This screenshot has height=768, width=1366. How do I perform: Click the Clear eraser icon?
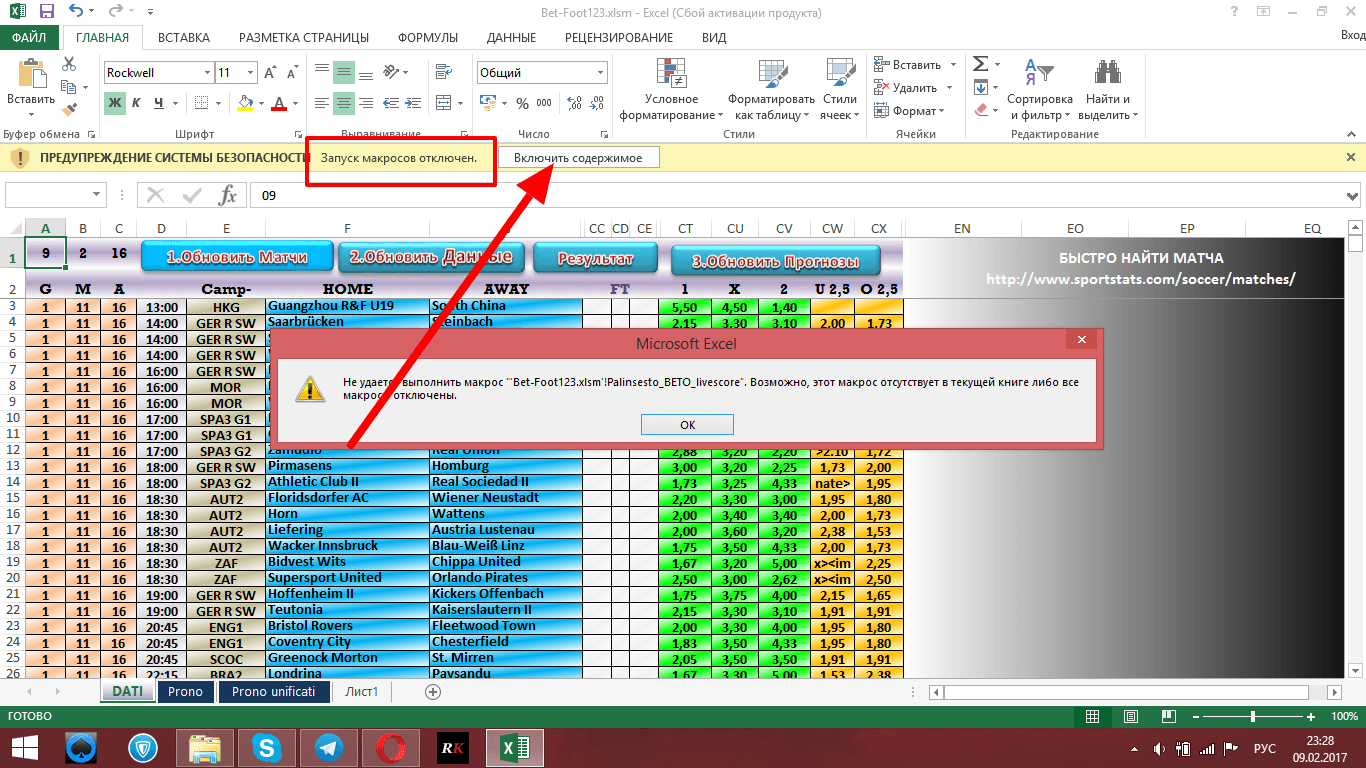[980, 110]
